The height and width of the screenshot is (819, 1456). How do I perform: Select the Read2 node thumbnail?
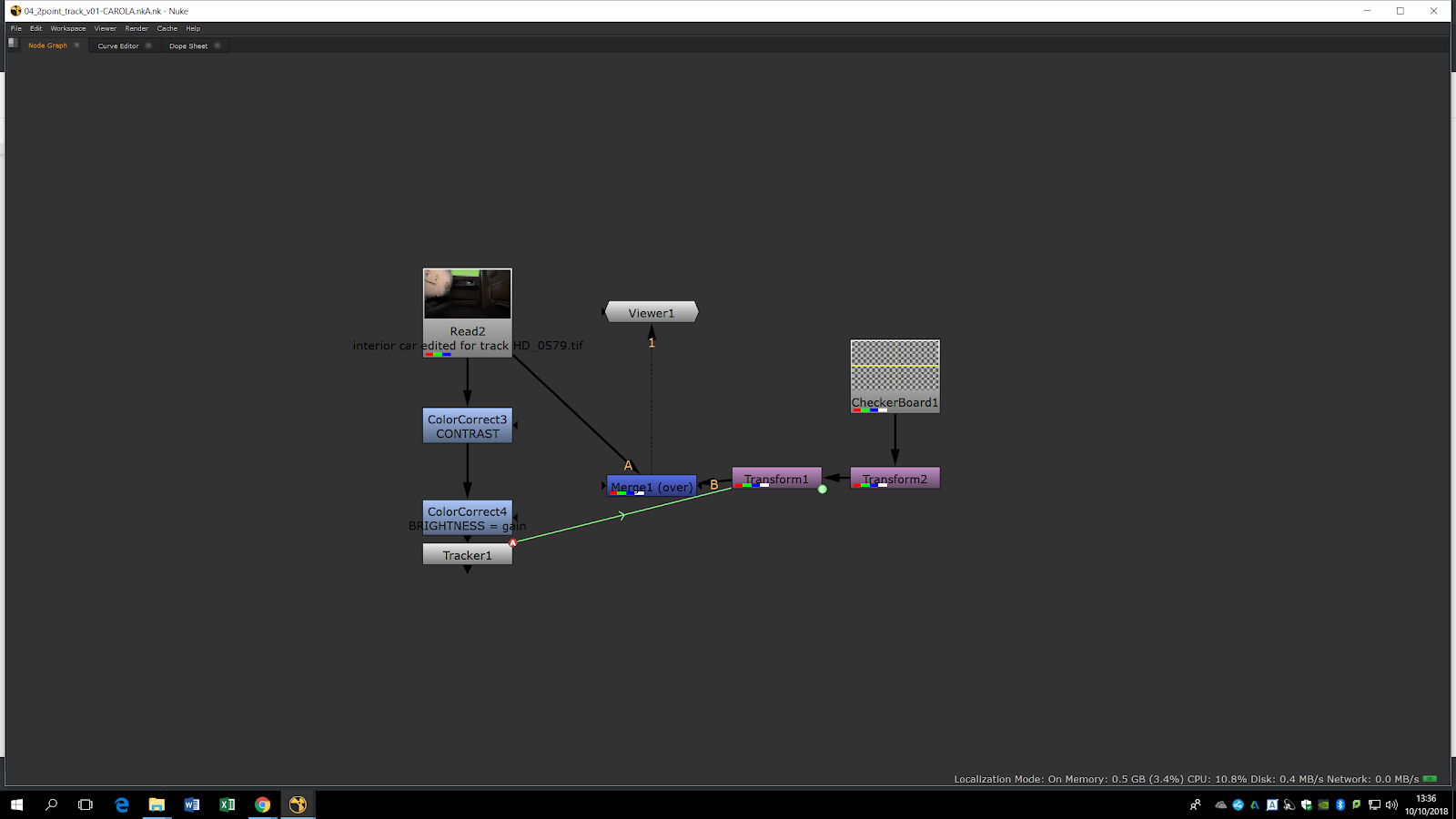pyautogui.click(x=468, y=294)
